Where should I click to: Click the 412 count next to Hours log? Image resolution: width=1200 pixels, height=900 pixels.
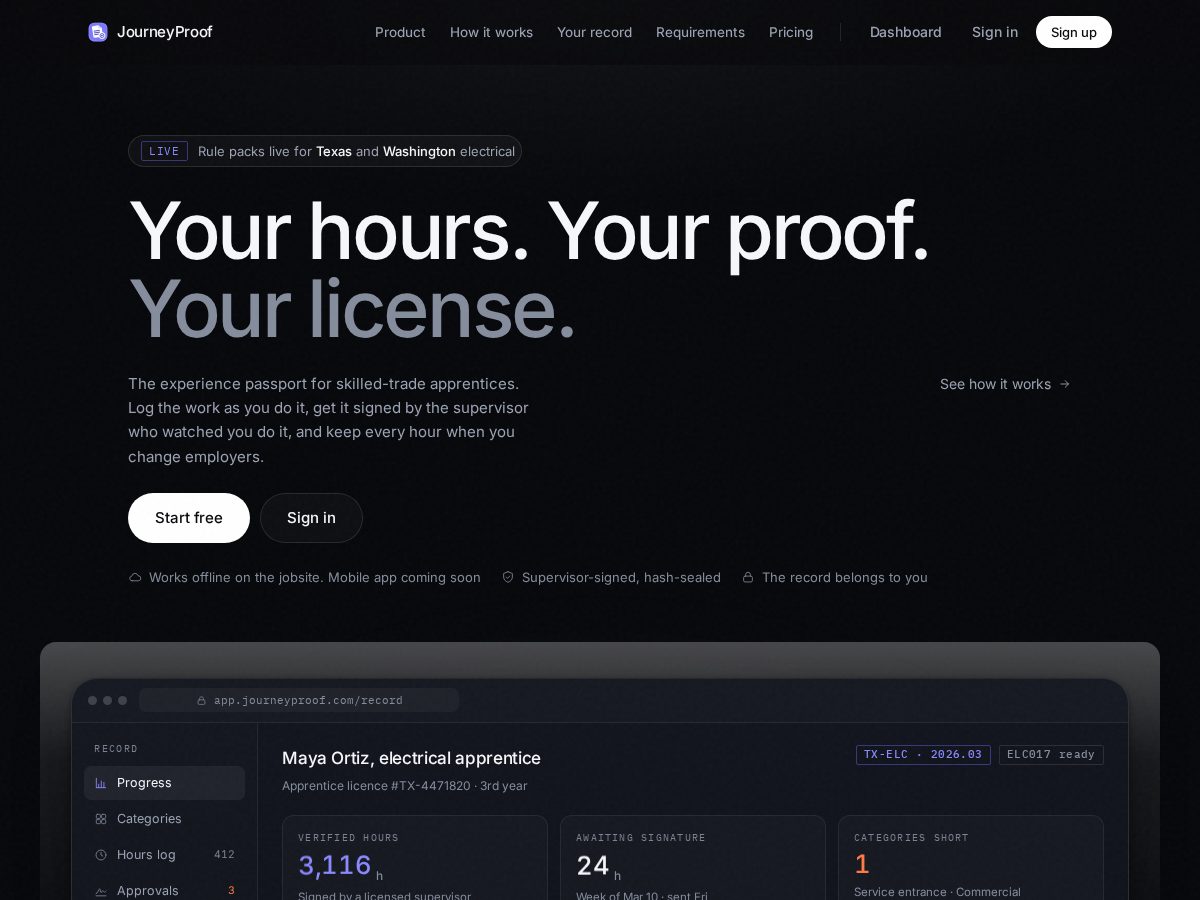pos(224,855)
